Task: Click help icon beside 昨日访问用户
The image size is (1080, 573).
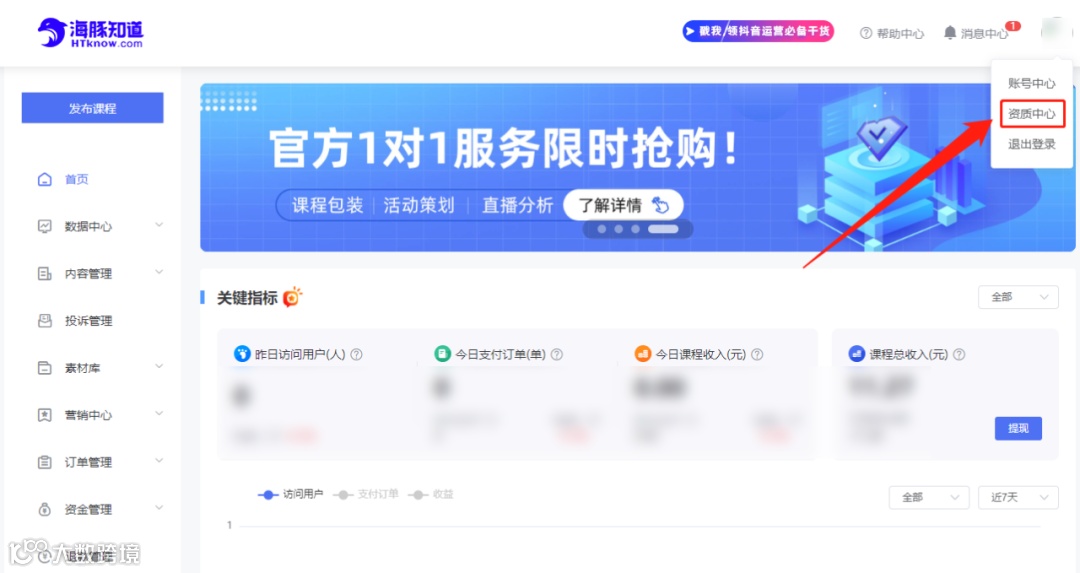Action: click(x=356, y=354)
